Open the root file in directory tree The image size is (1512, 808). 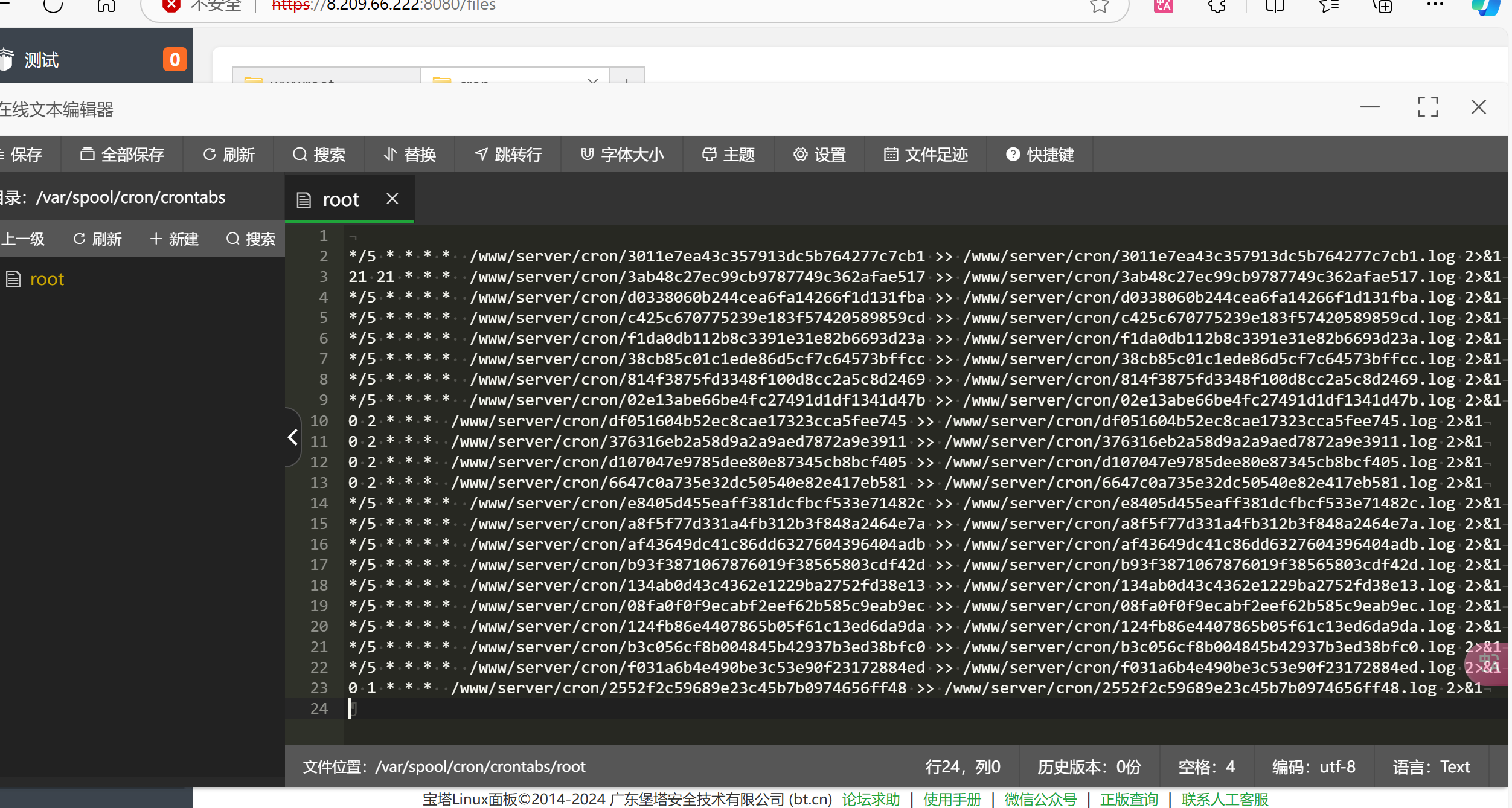(x=46, y=279)
